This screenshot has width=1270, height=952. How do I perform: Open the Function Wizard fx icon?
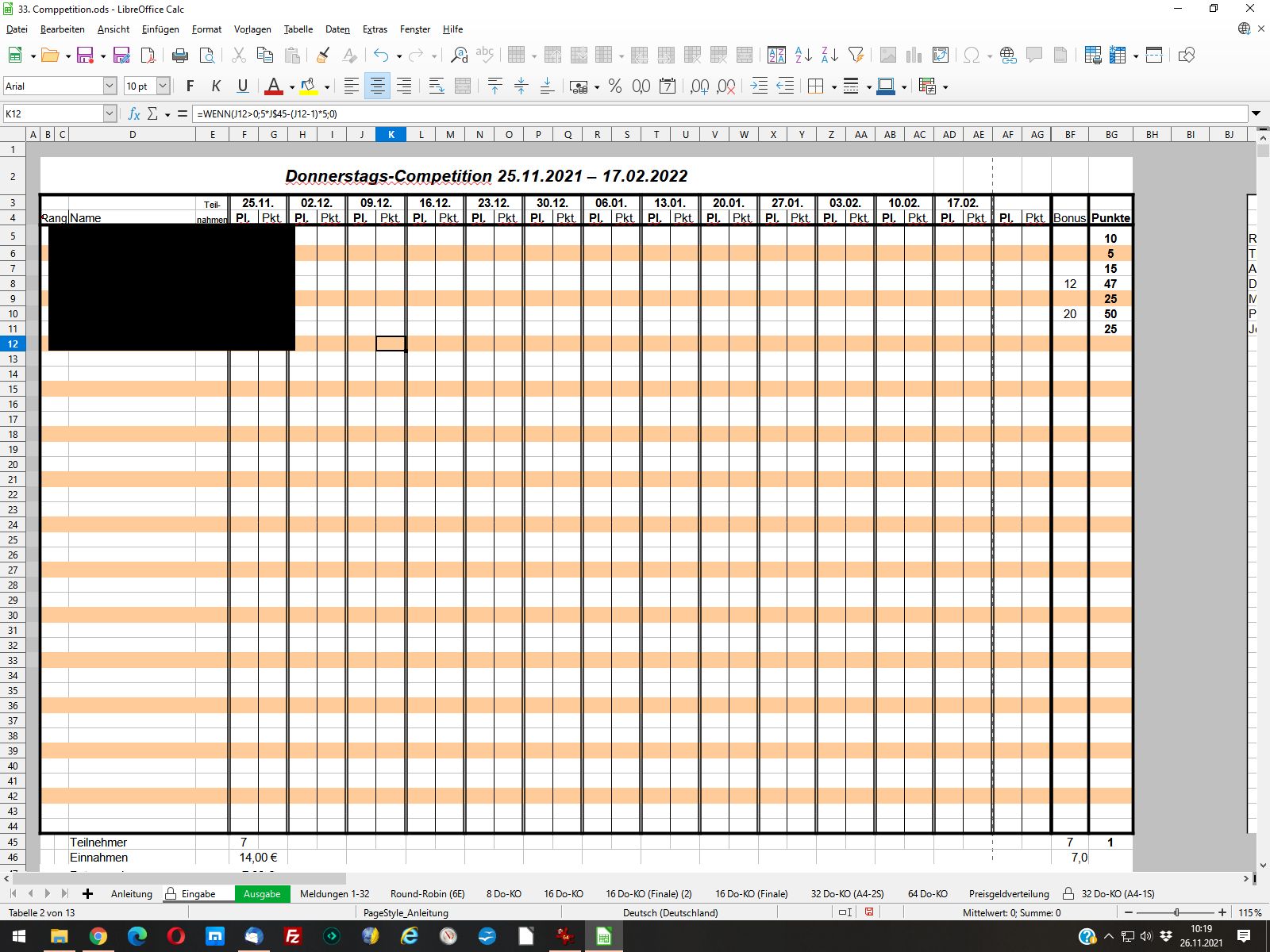(134, 113)
